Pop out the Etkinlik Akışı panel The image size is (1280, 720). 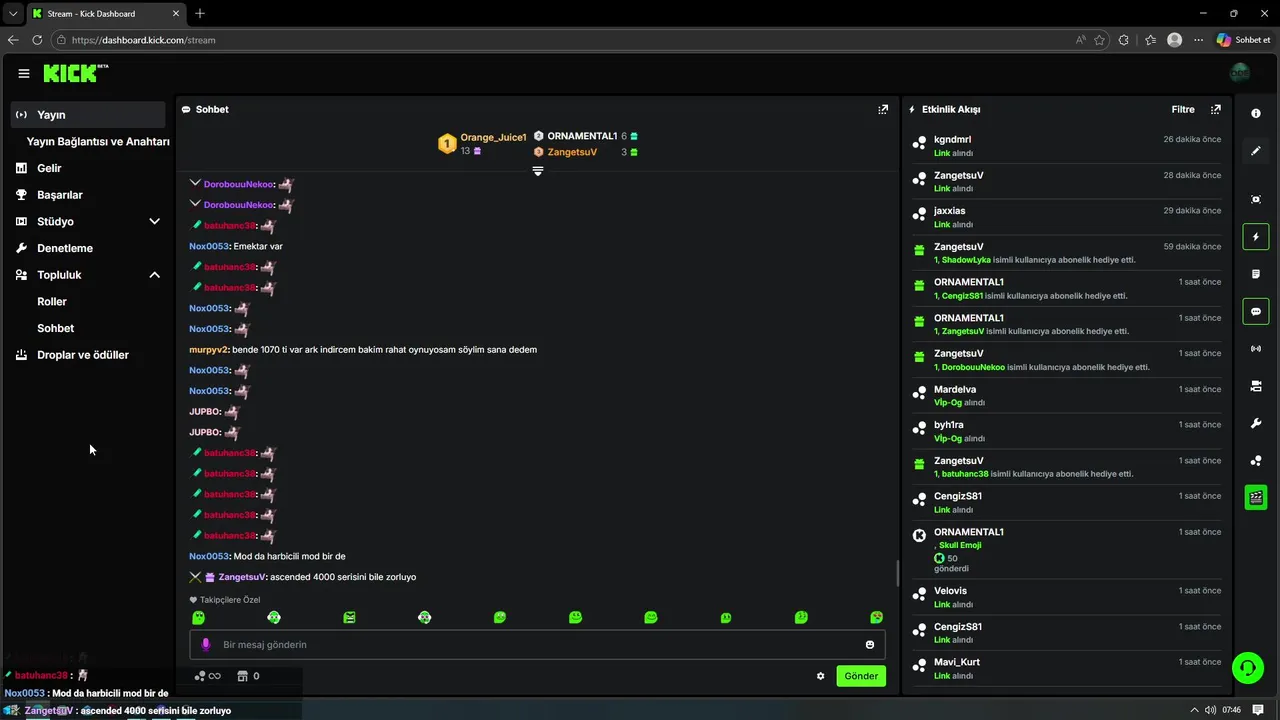coord(1216,109)
